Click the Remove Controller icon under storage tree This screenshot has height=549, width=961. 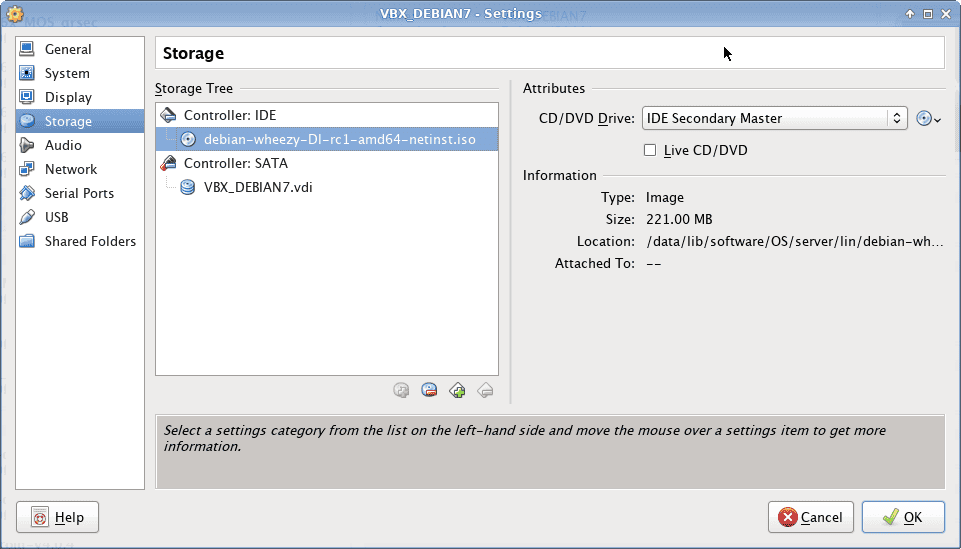pos(485,390)
